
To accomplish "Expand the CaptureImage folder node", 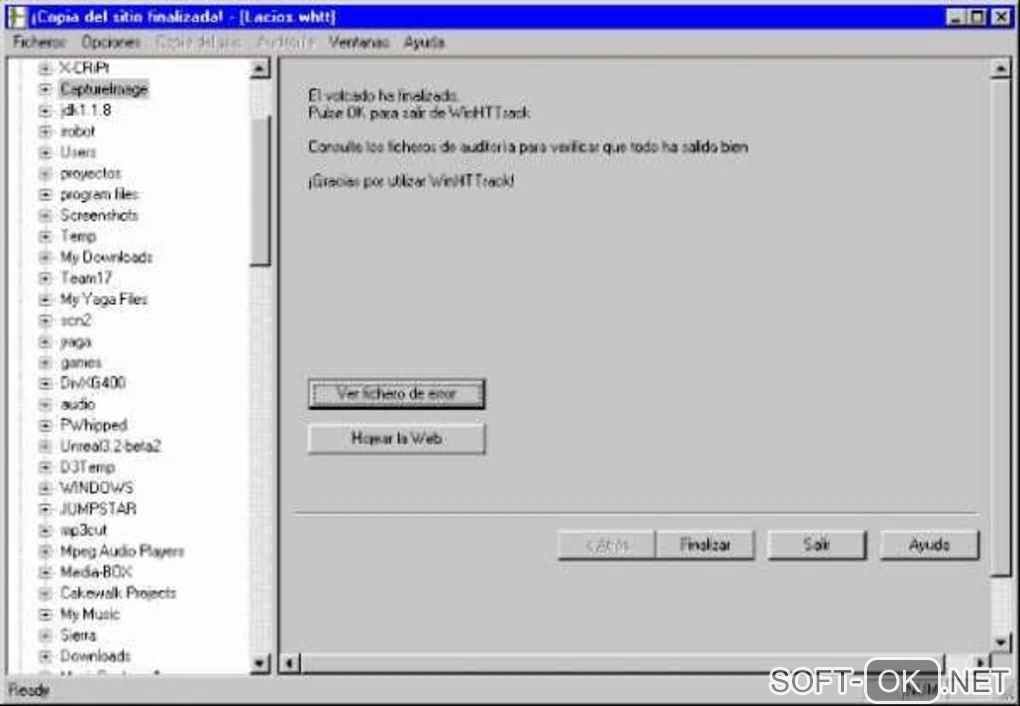I will (45, 88).
